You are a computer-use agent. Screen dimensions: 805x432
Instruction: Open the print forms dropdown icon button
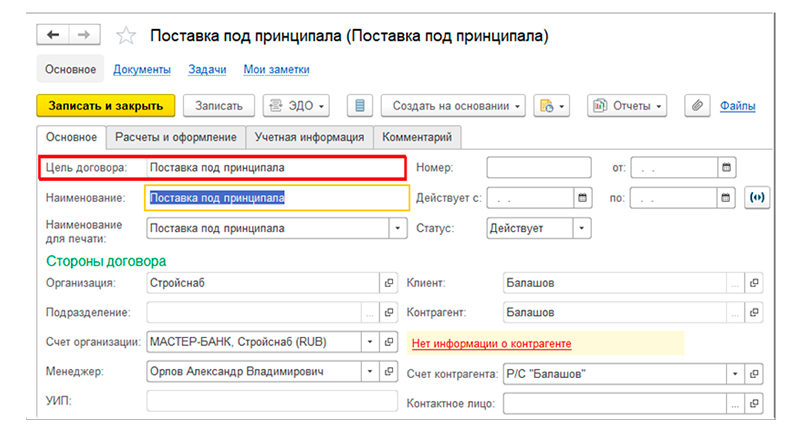pyautogui.click(x=552, y=106)
